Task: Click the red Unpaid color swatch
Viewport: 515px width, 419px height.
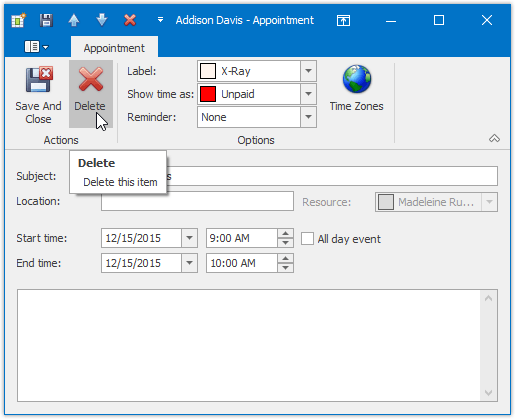Action: [x=208, y=94]
